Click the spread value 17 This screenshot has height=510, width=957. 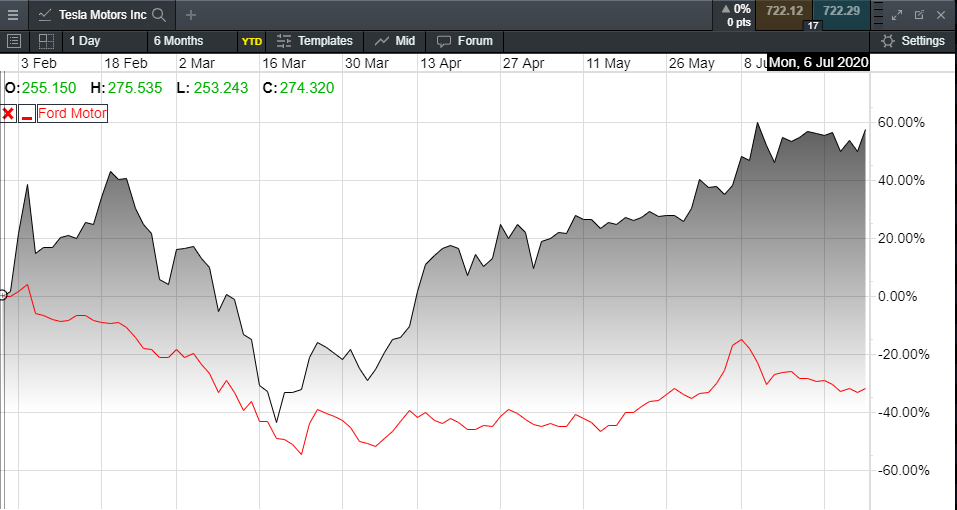(812, 26)
